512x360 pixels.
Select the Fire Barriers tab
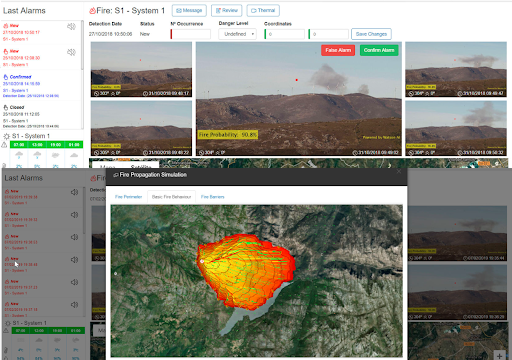coord(212,197)
